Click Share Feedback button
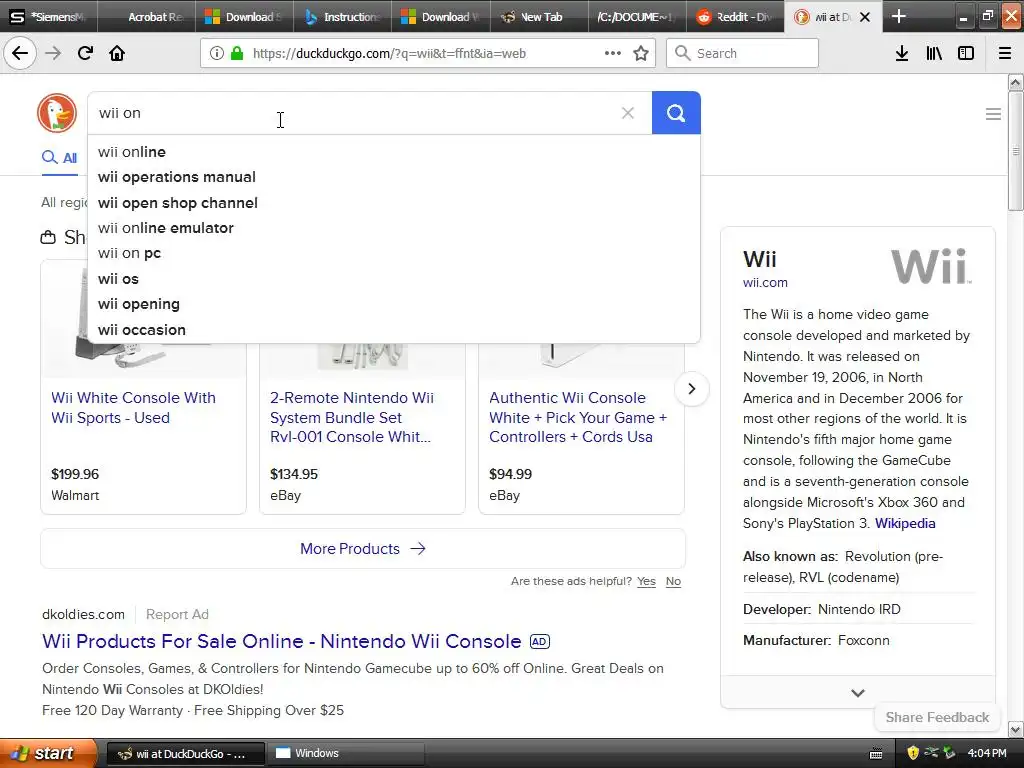The image size is (1024, 768). click(x=937, y=717)
